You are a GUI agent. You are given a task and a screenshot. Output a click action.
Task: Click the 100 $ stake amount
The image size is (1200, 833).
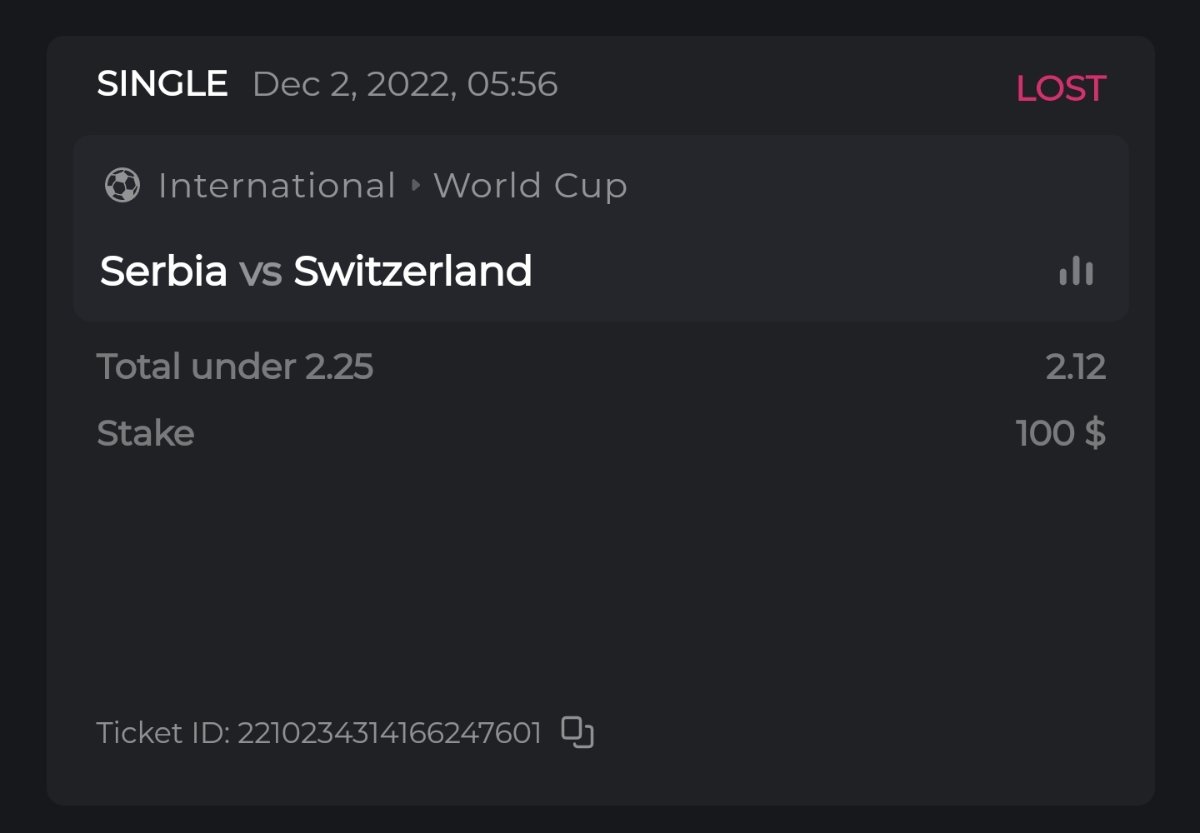[x=1060, y=433]
